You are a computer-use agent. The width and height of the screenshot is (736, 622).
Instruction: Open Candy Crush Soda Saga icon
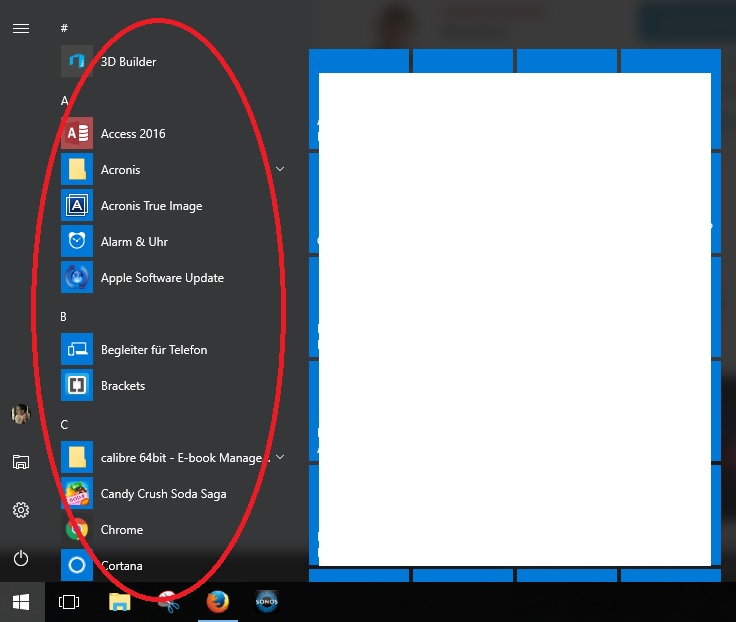[x=77, y=493]
